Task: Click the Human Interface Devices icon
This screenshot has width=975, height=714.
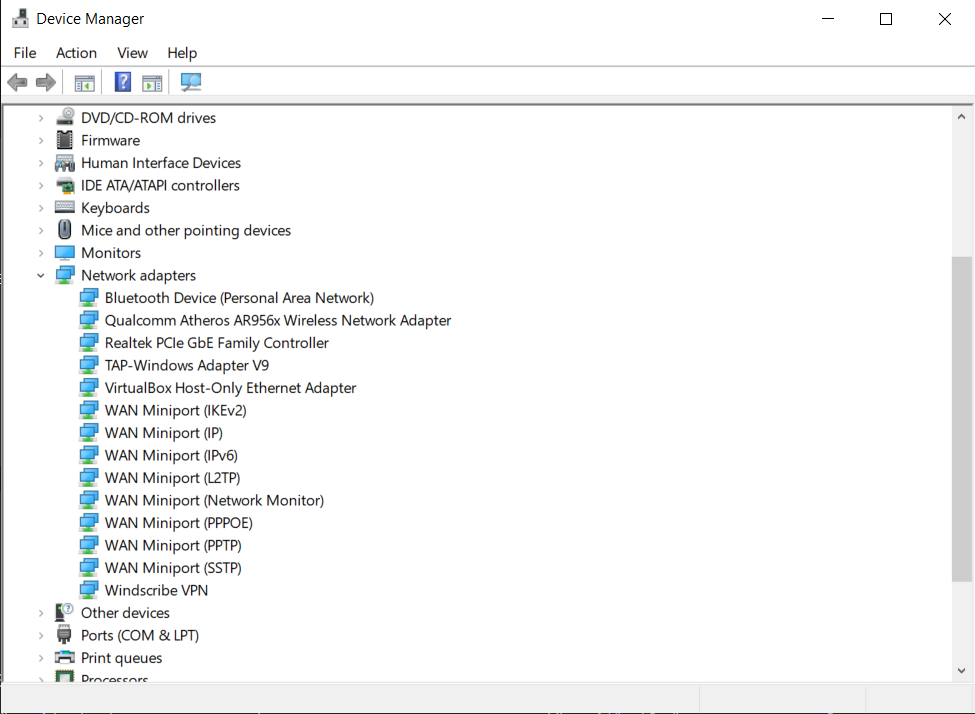Action: point(65,163)
